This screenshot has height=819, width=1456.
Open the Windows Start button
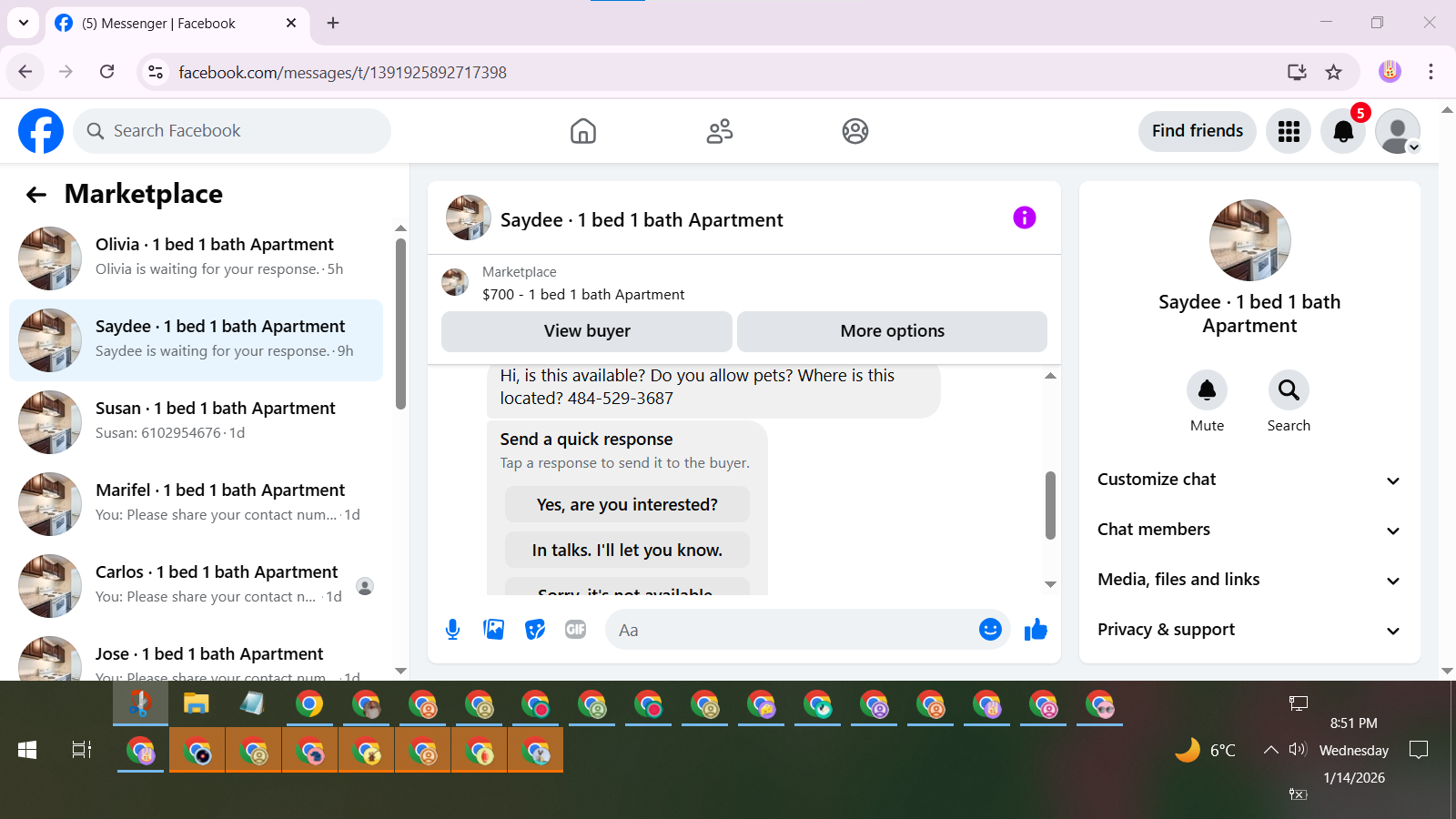click(27, 750)
